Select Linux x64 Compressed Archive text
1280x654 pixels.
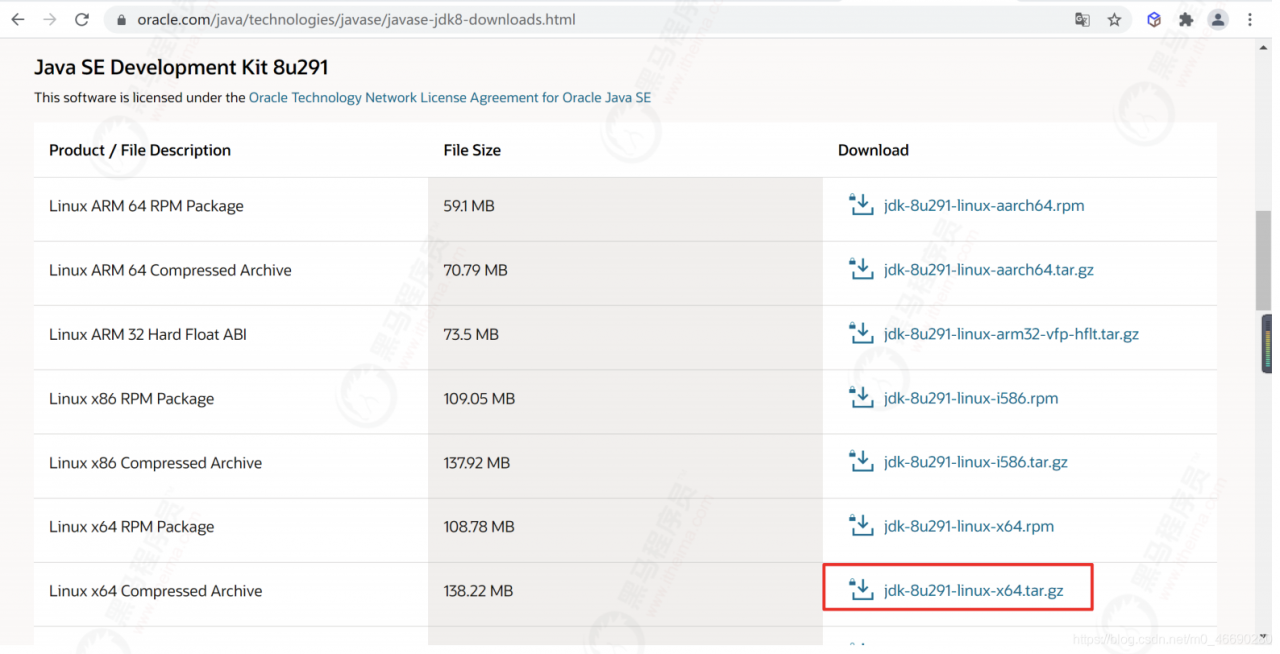pyautogui.click(x=155, y=591)
